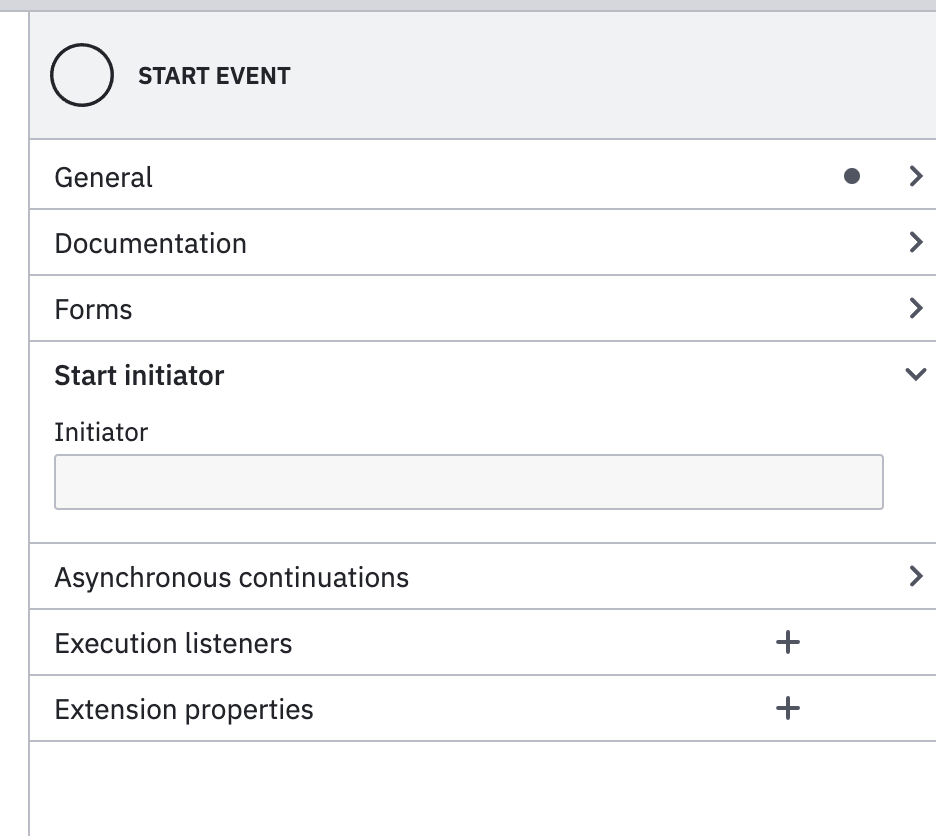The image size is (936, 836).
Task: Click the Execution listeners section title
Action: pos(173,643)
